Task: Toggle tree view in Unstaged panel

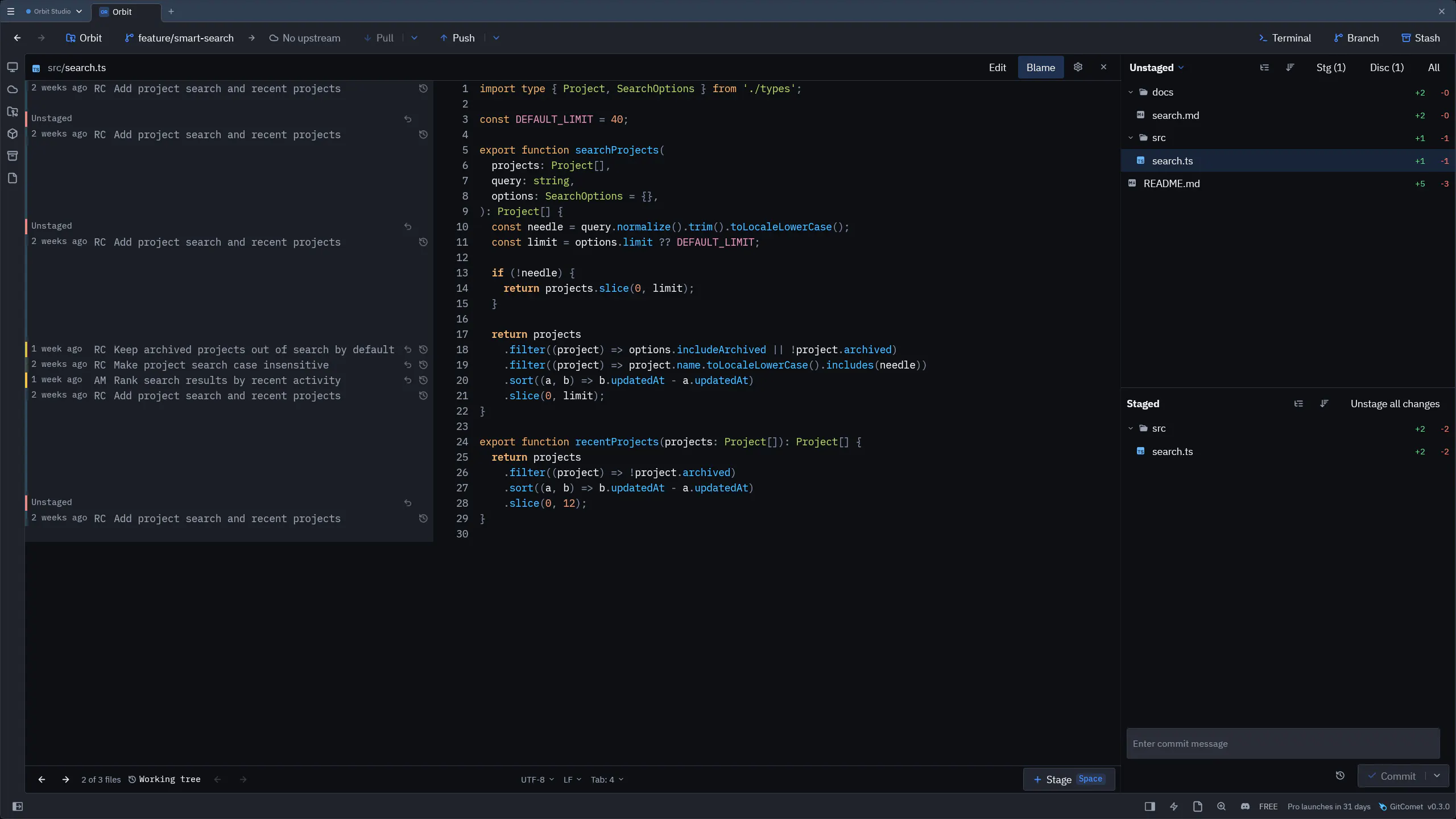Action: [x=1264, y=67]
